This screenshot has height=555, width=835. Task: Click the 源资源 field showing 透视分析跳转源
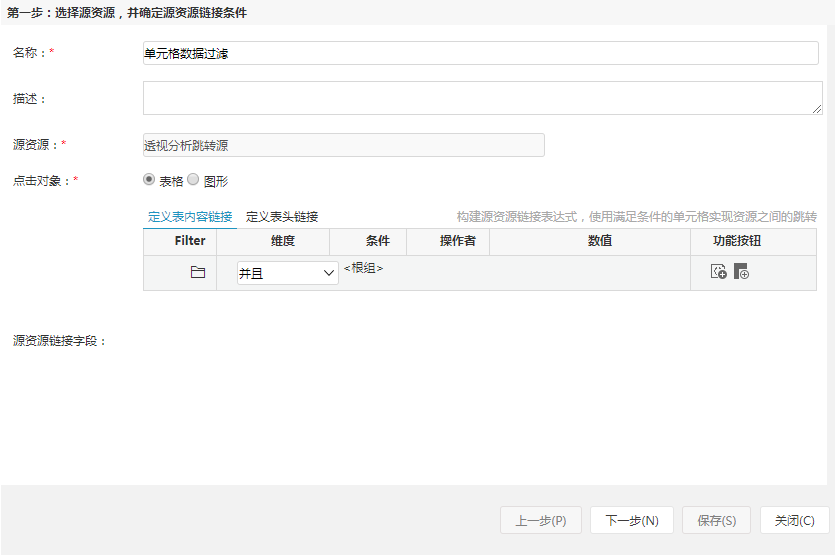(343, 145)
